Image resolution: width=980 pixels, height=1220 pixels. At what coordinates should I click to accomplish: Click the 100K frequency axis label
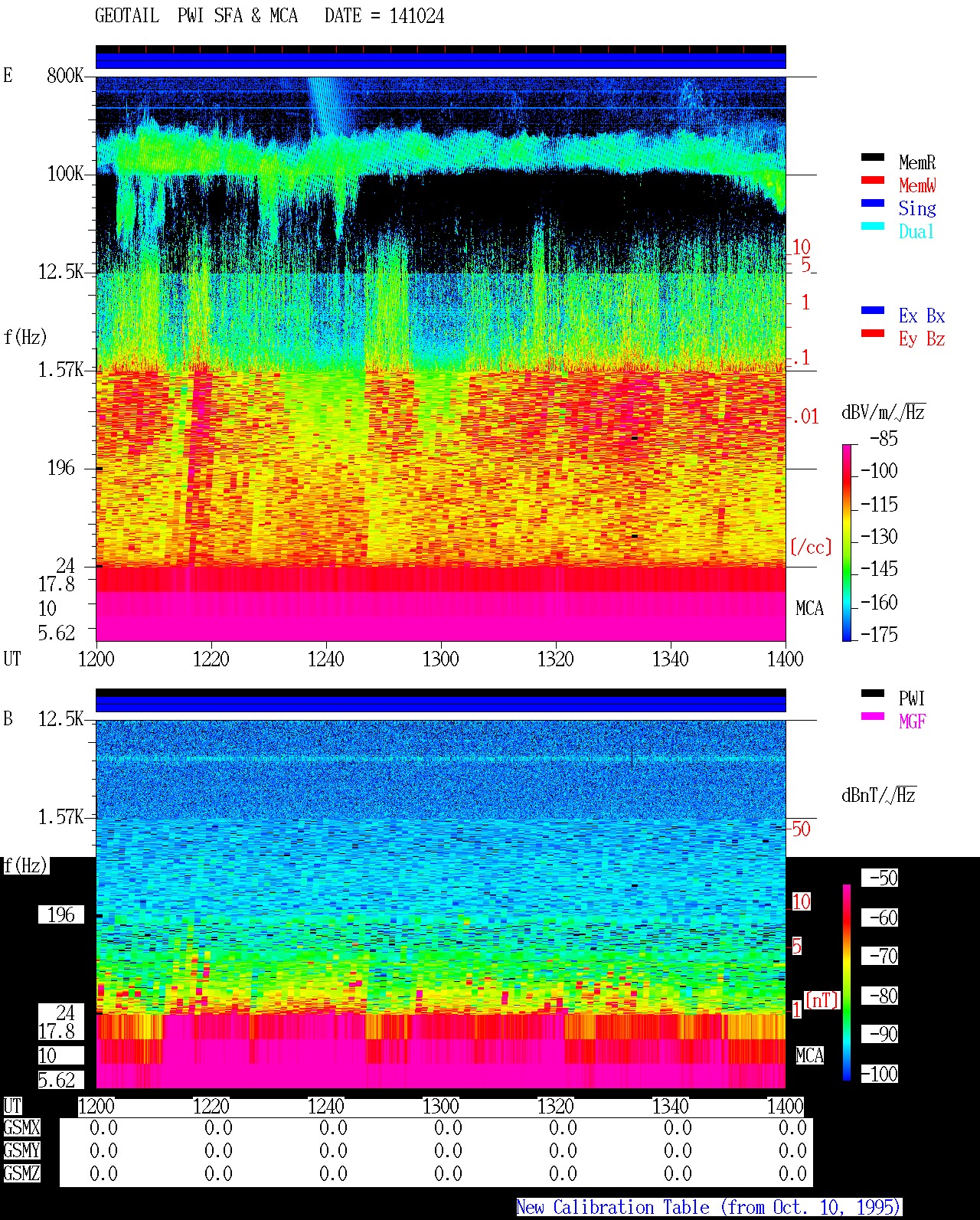click(x=65, y=174)
